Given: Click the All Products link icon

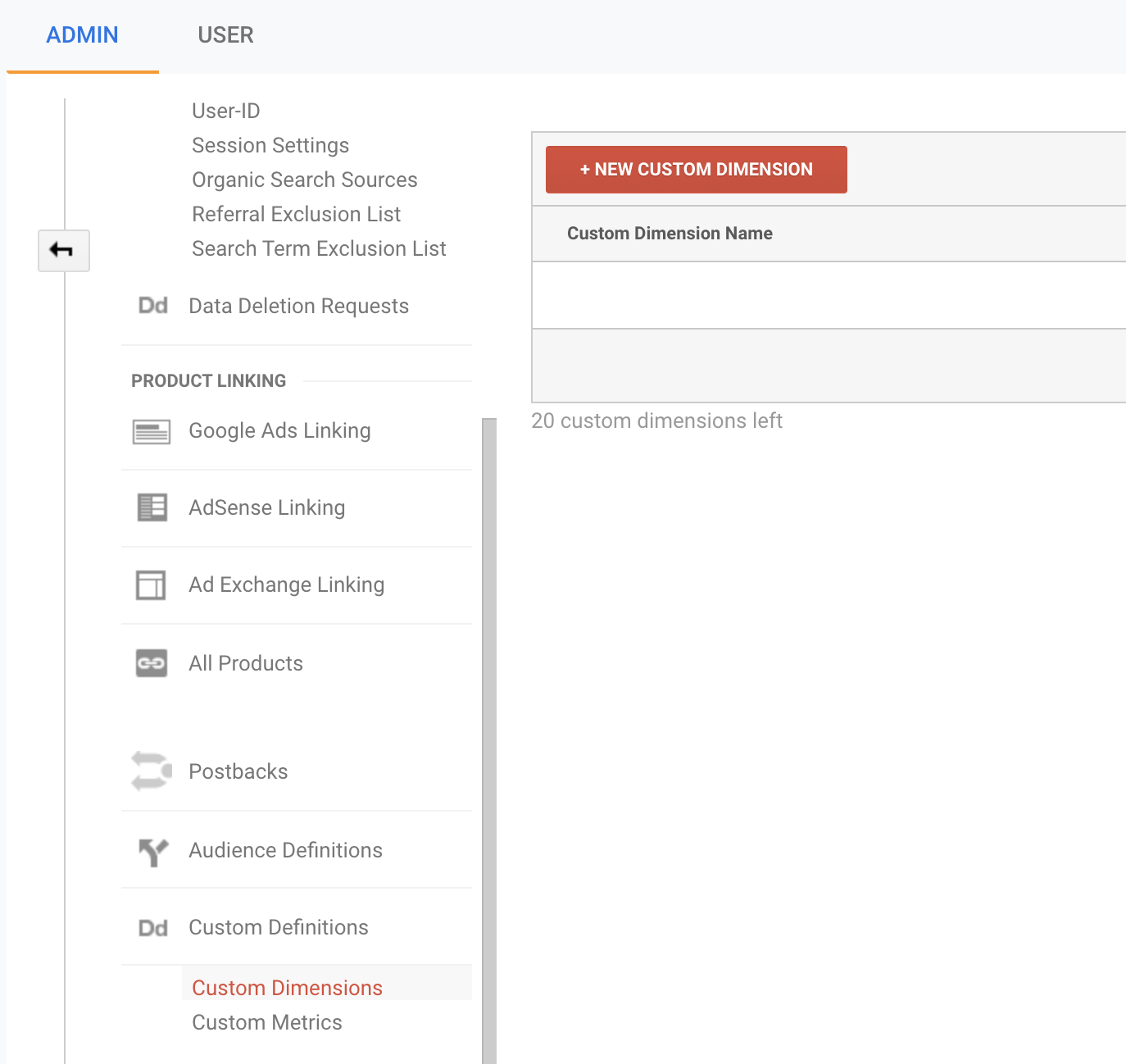Looking at the screenshot, I should tap(152, 663).
